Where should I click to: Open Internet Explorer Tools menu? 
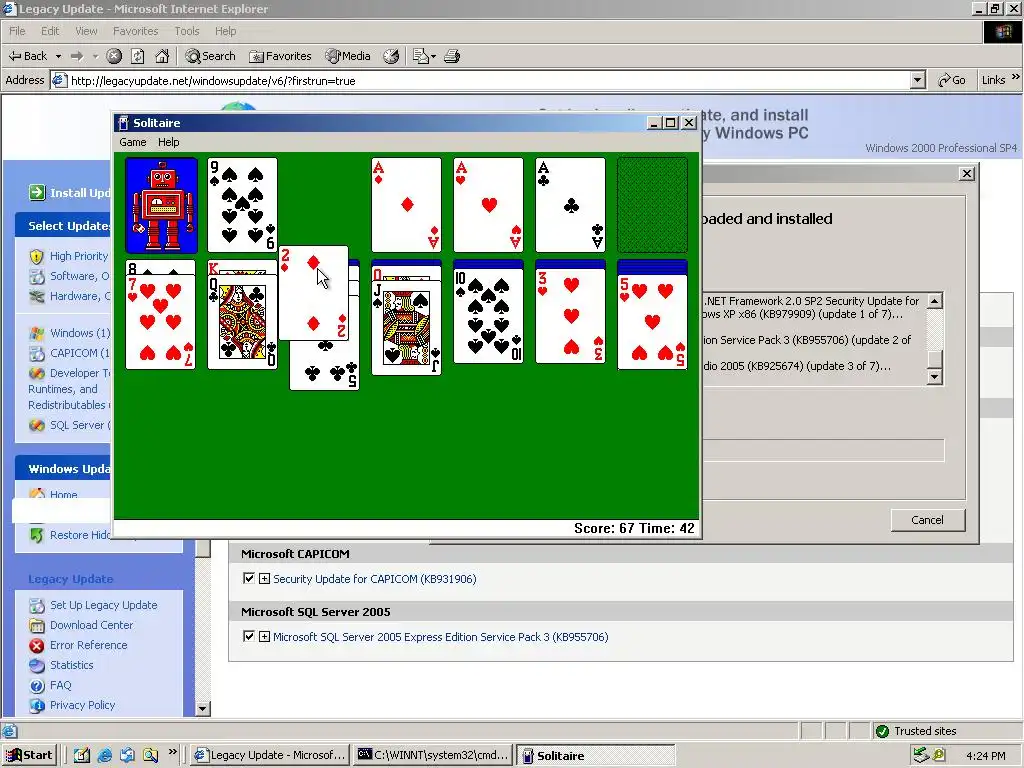(187, 31)
